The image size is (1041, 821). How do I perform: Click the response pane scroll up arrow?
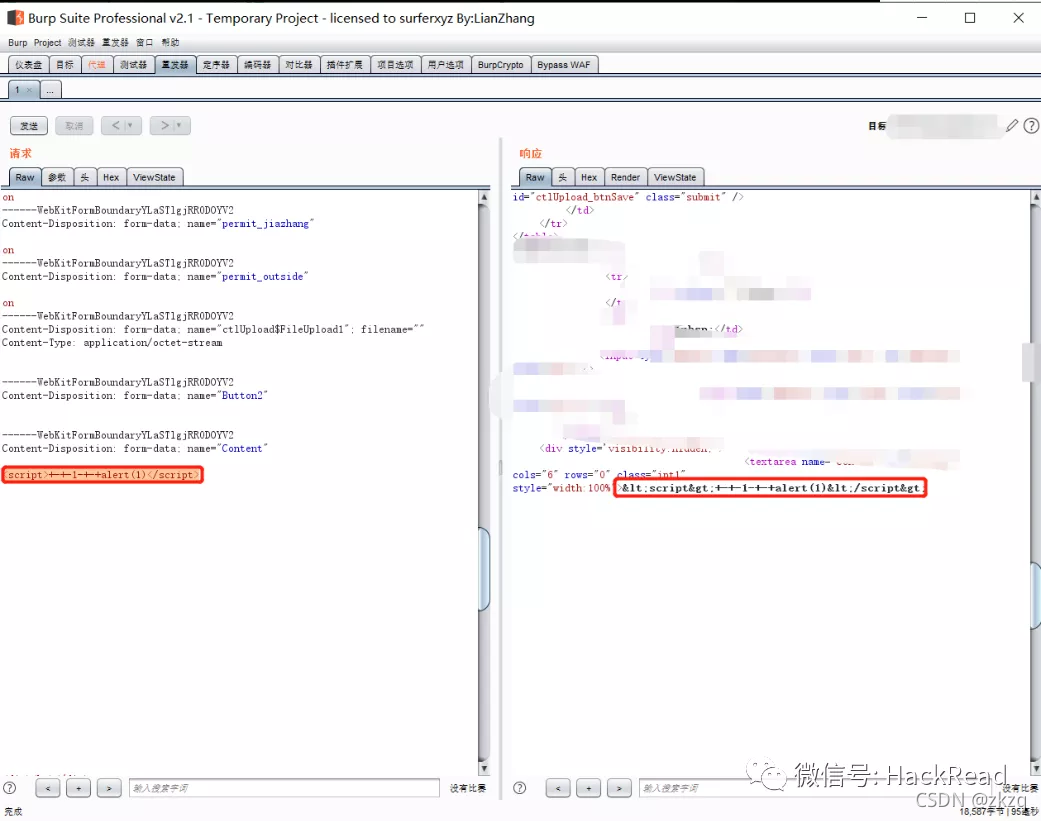1036,197
